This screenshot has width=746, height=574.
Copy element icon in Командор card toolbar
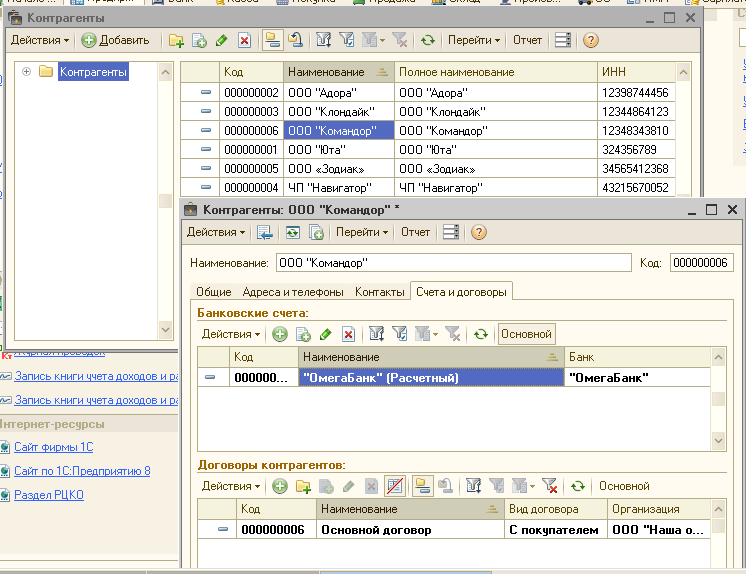tap(316, 232)
